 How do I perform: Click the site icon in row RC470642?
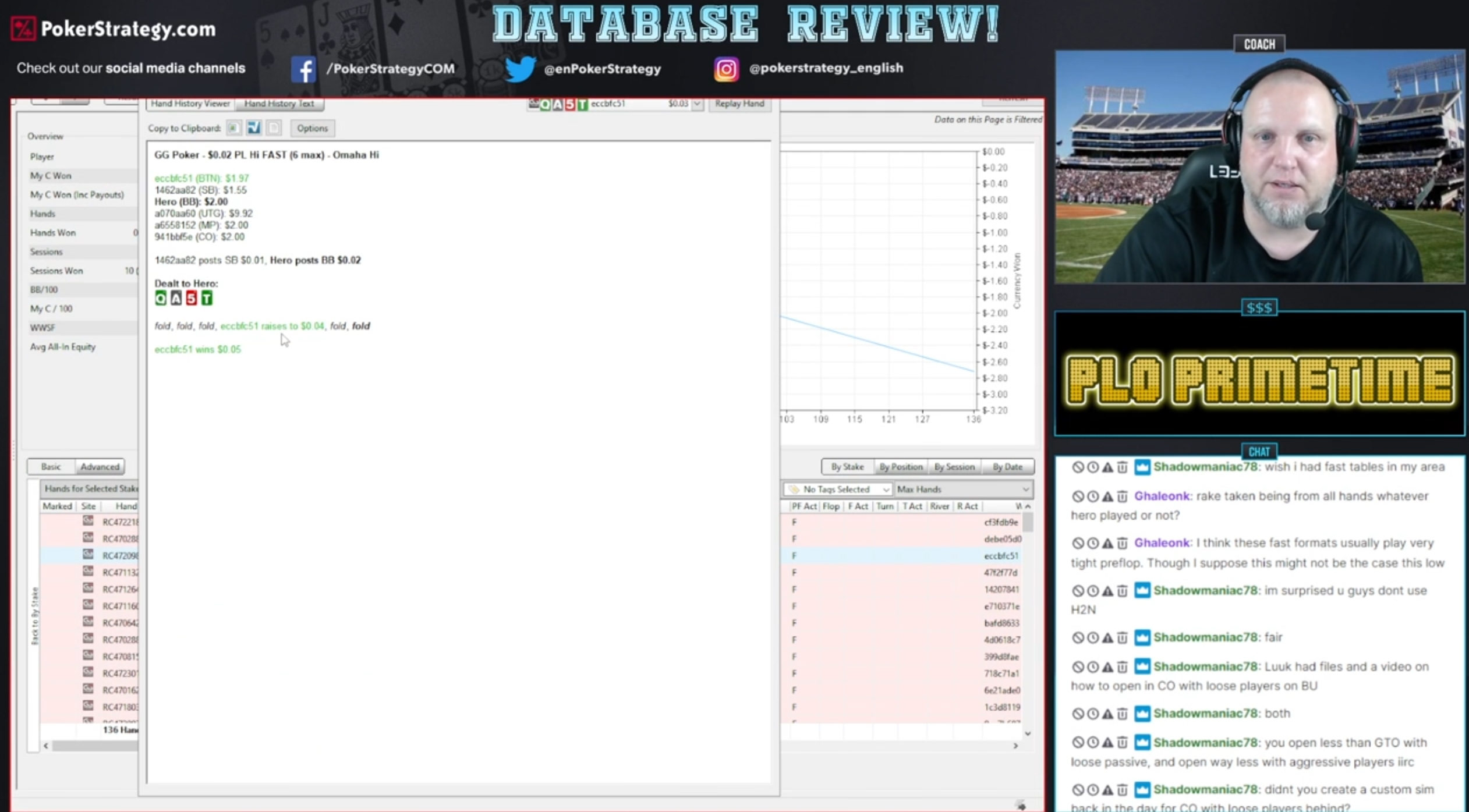click(x=88, y=622)
